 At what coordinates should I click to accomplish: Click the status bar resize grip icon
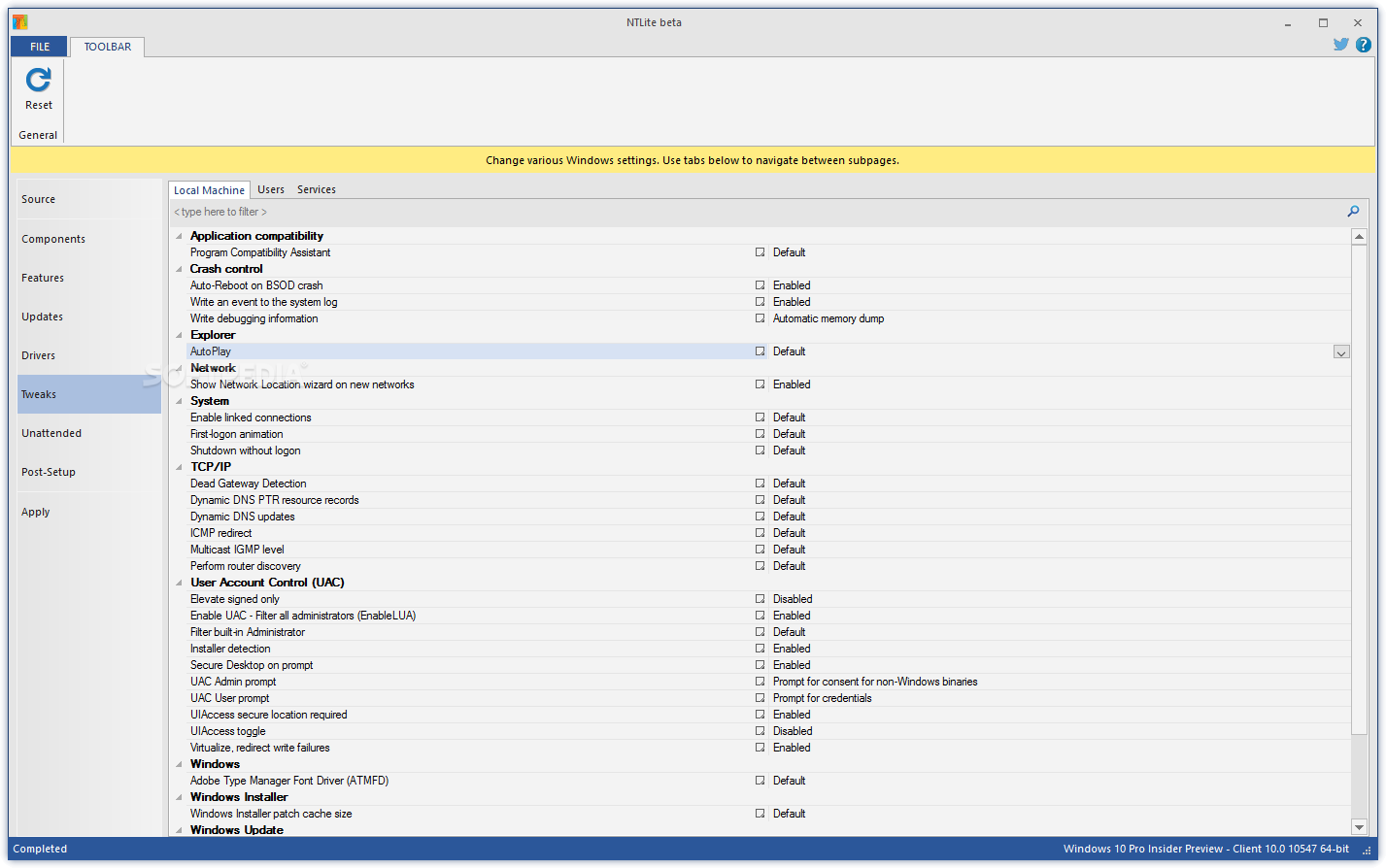coord(1367,850)
